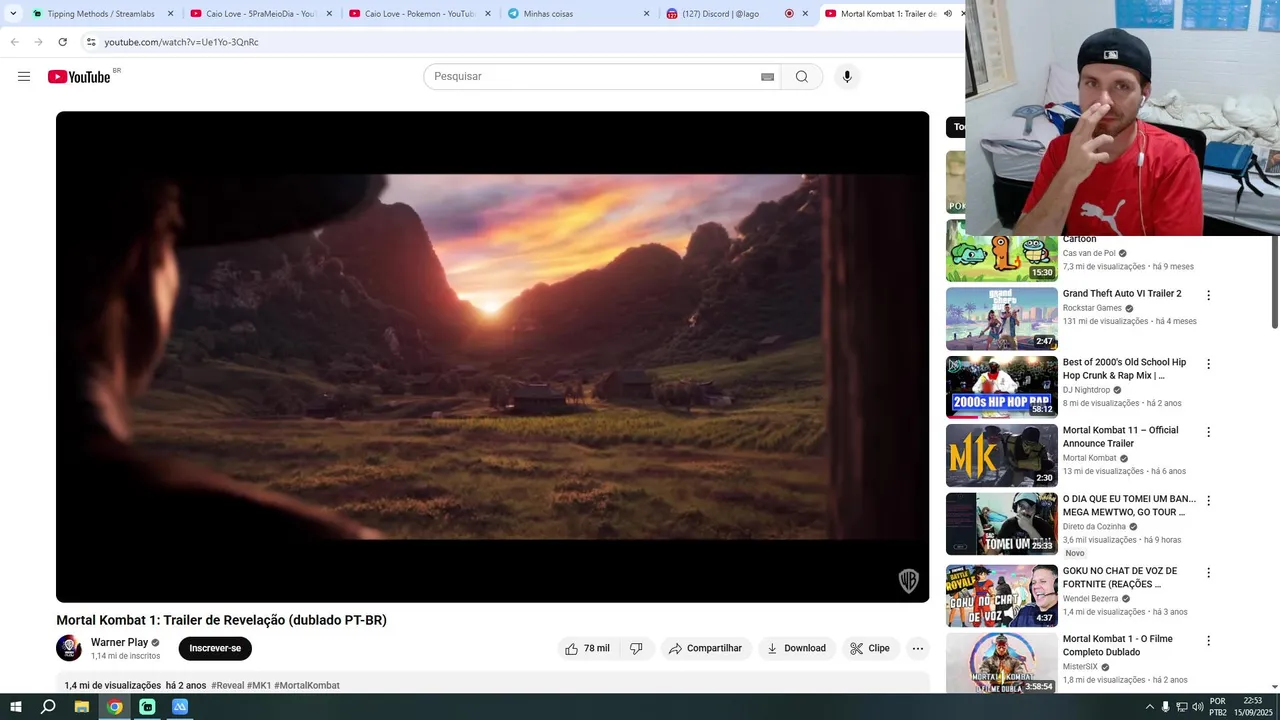Start voice search with microphone icon

pyautogui.click(x=847, y=77)
